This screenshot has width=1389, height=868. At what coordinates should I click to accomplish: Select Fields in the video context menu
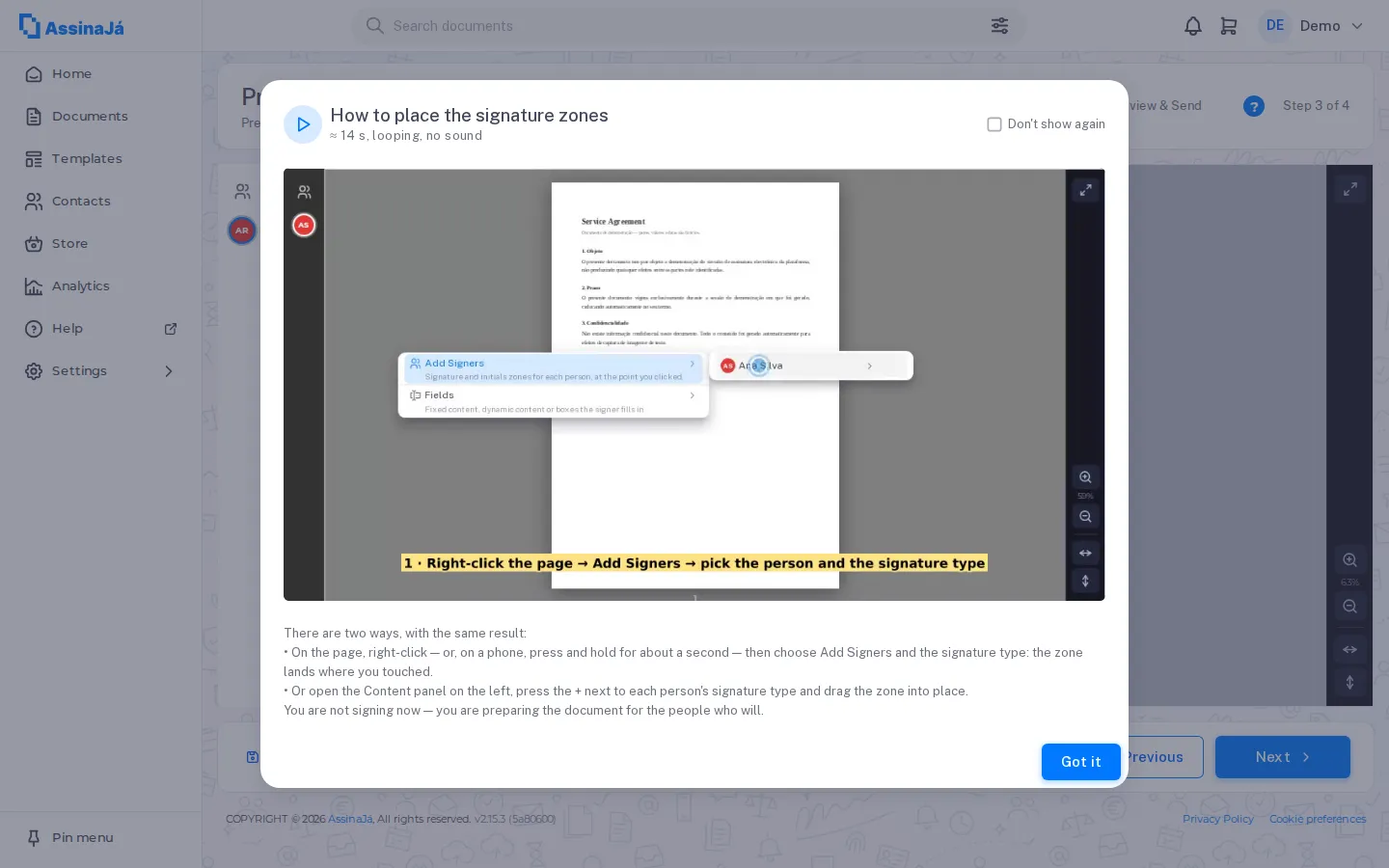[x=554, y=402]
